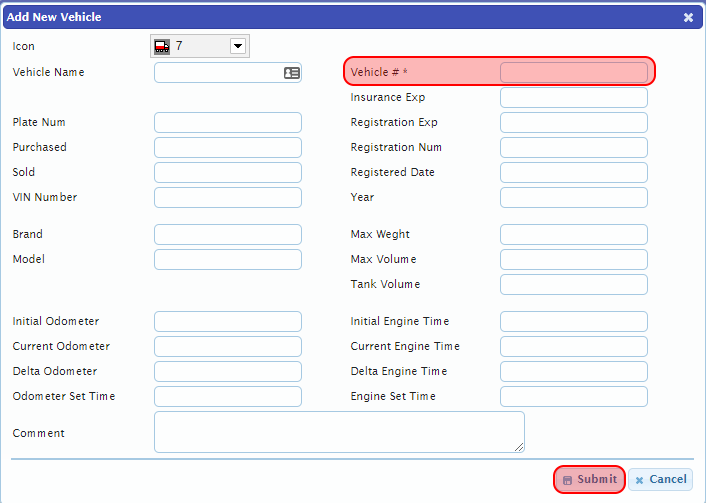Click the 'Add New Vehicle' title text
Screen dimensions: 706x503
54,17
